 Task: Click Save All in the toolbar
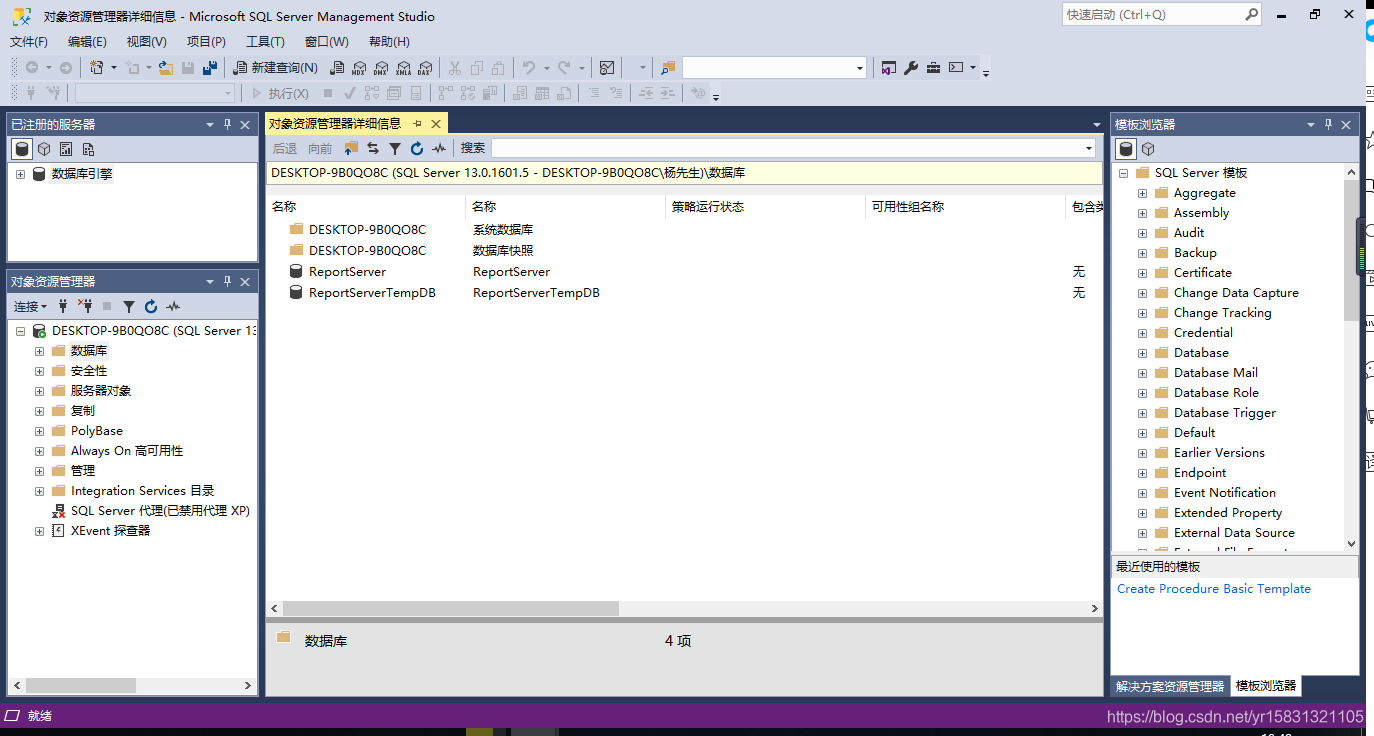coord(210,68)
